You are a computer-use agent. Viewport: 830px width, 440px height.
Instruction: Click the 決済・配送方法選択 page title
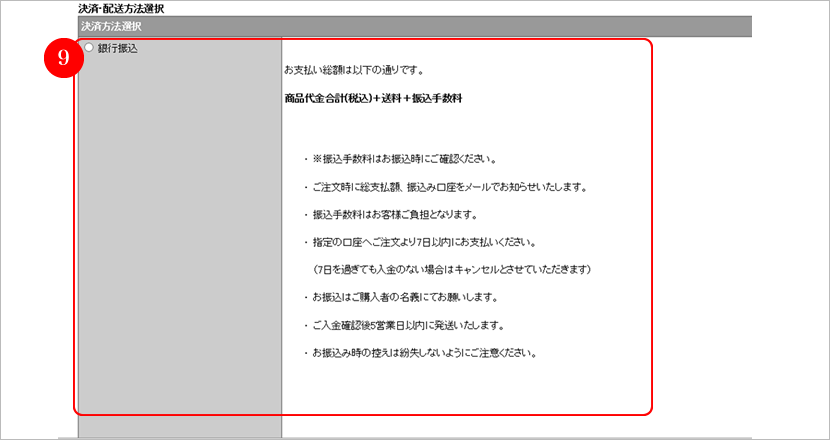pos(121,8)
